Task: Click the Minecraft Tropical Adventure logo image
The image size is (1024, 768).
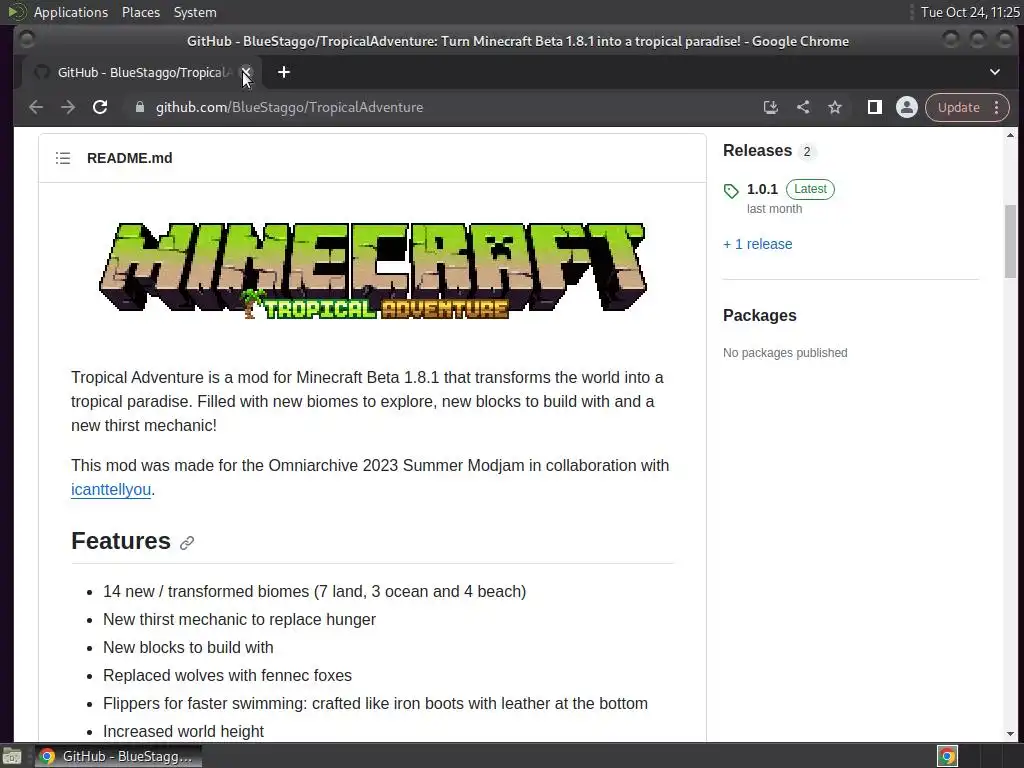Action: 373,270
